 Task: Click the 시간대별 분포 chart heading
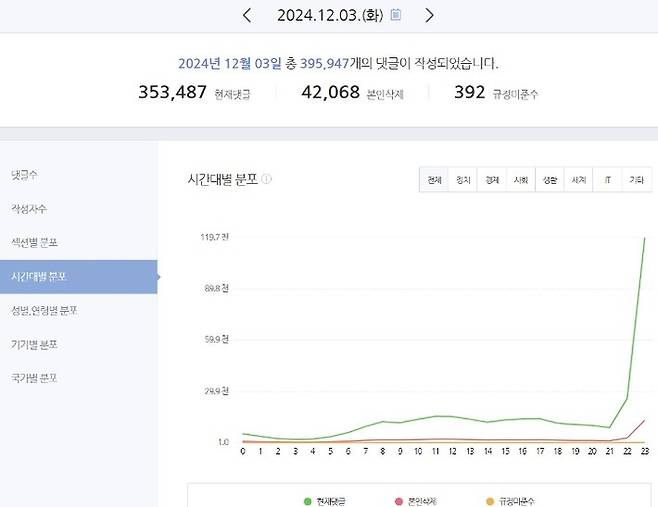point(223,180)
